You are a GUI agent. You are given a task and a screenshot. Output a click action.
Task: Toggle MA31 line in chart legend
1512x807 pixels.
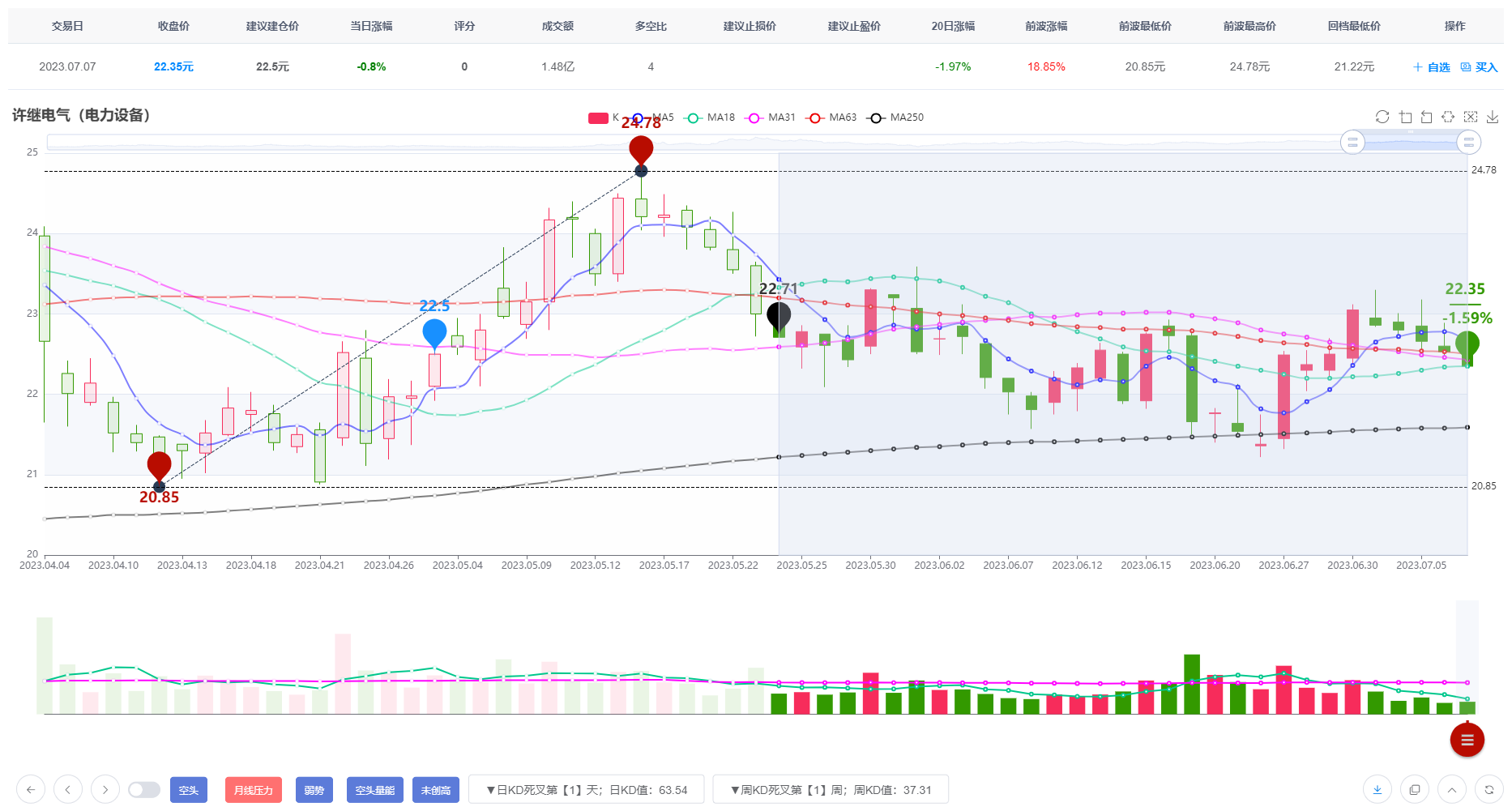[x=771, y=117]
